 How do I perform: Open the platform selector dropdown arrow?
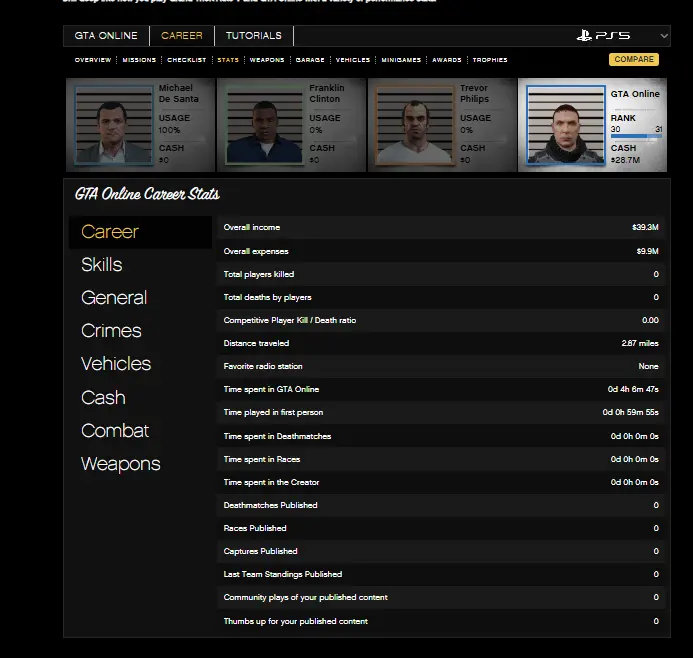click(664, 36)
